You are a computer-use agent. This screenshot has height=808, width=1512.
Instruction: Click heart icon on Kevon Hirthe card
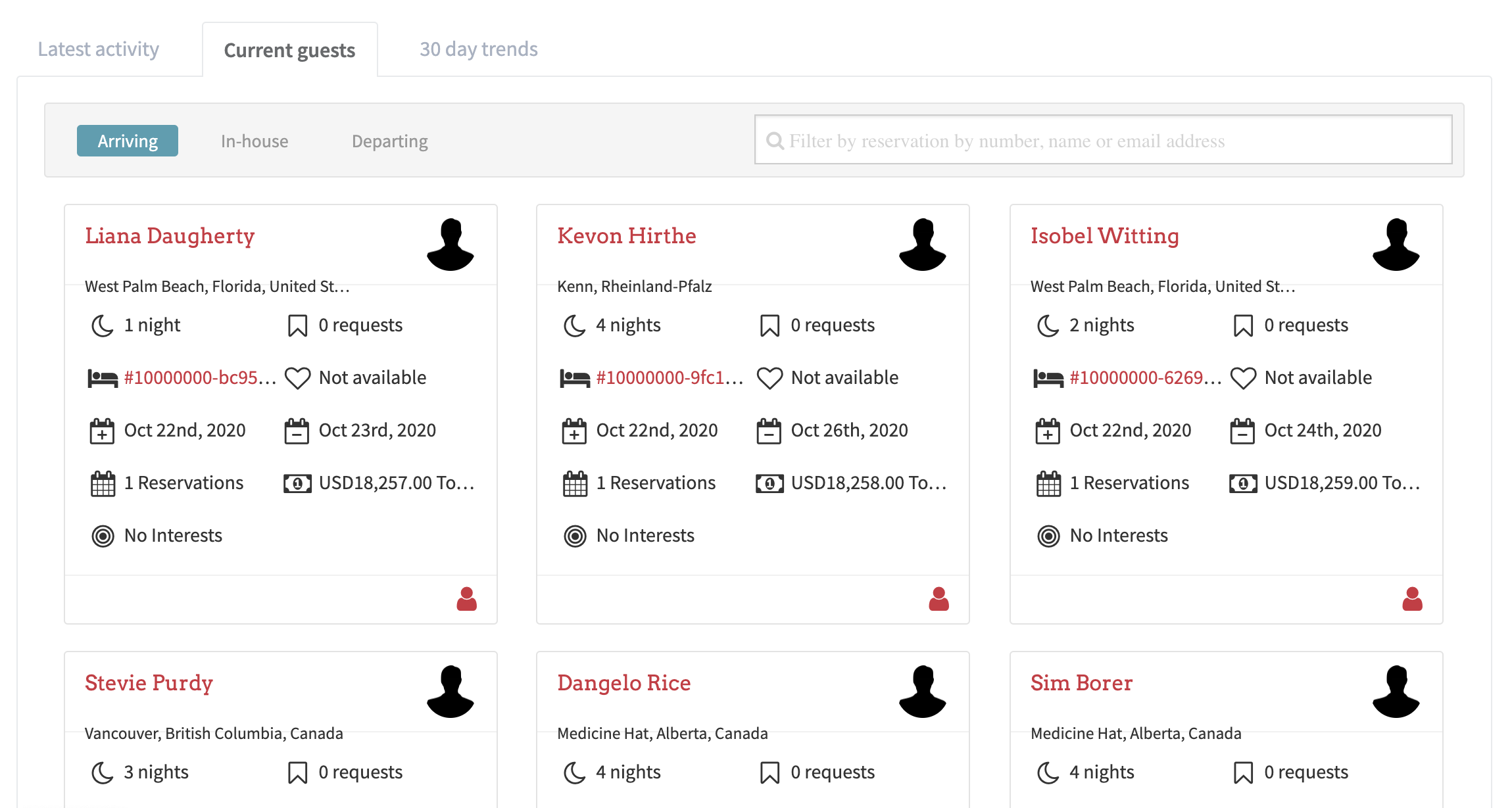[x=769, y=378]
